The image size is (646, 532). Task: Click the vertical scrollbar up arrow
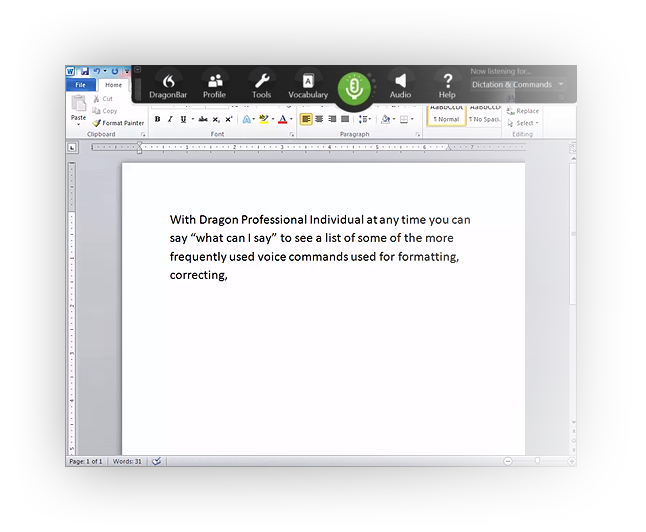point(573,158)
